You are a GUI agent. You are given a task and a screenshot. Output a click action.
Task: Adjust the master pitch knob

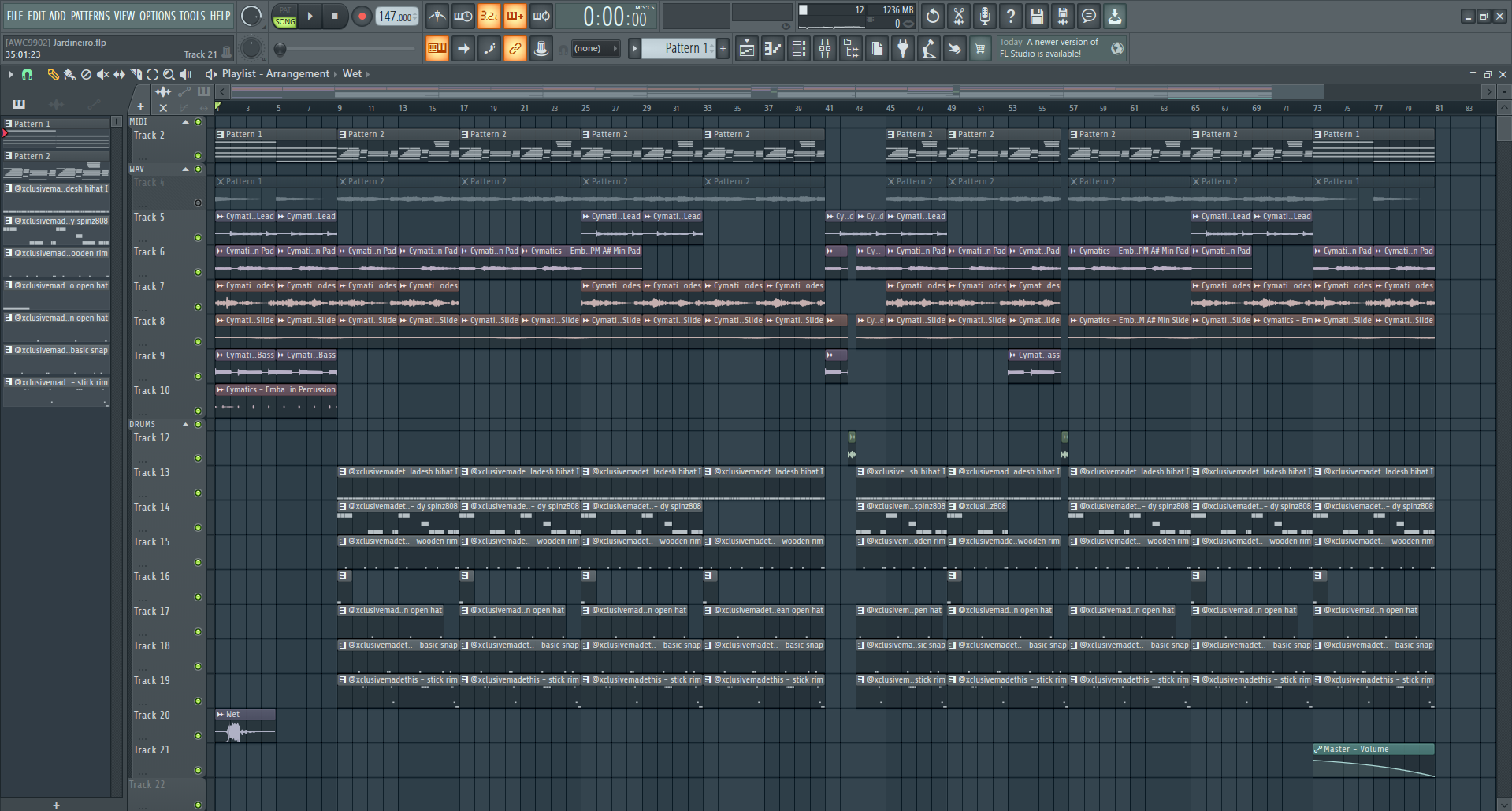[x=251, y=48]
